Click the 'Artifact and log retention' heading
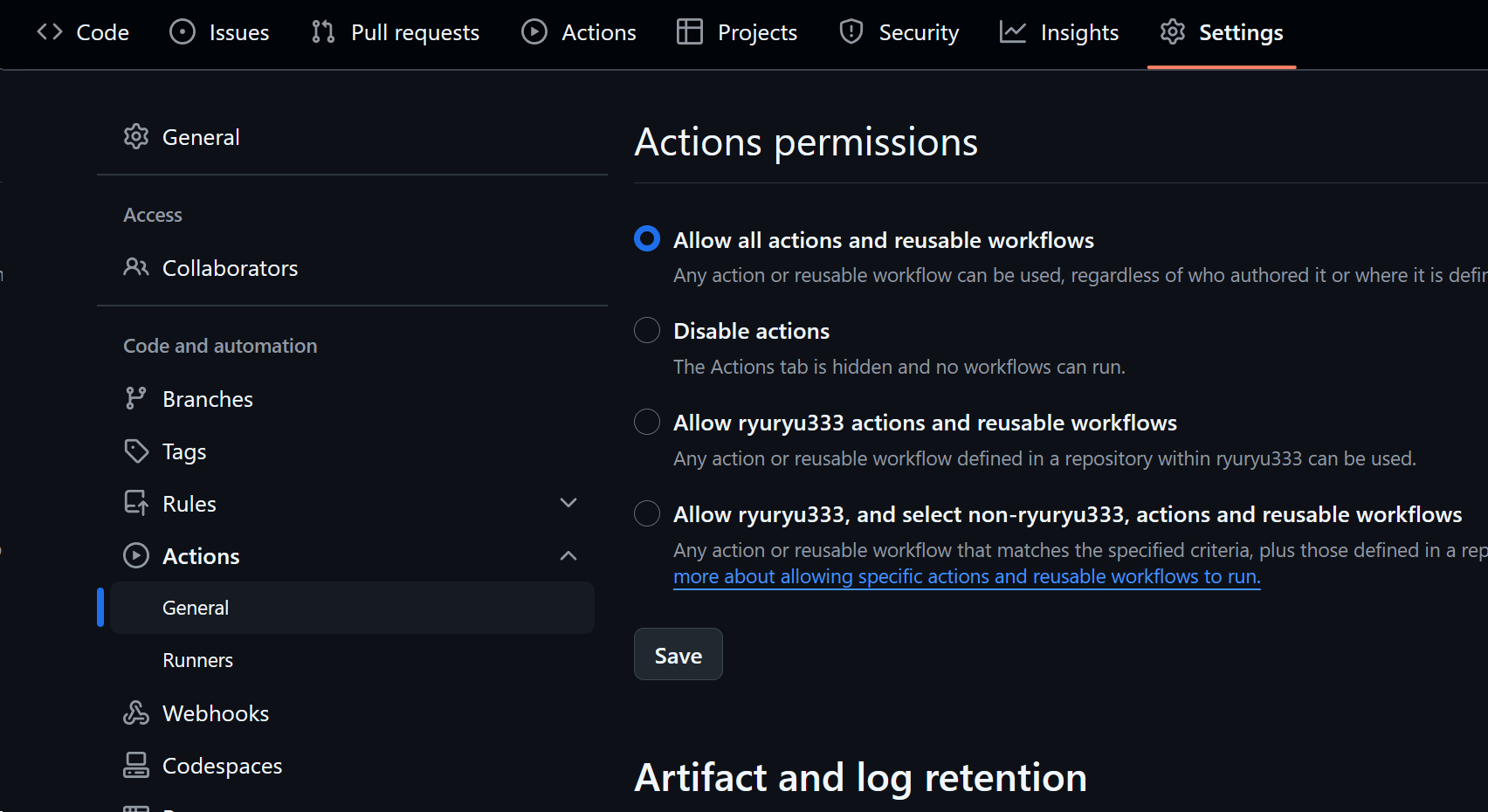This screenshot has width=1488, height=812. (861, 777)
